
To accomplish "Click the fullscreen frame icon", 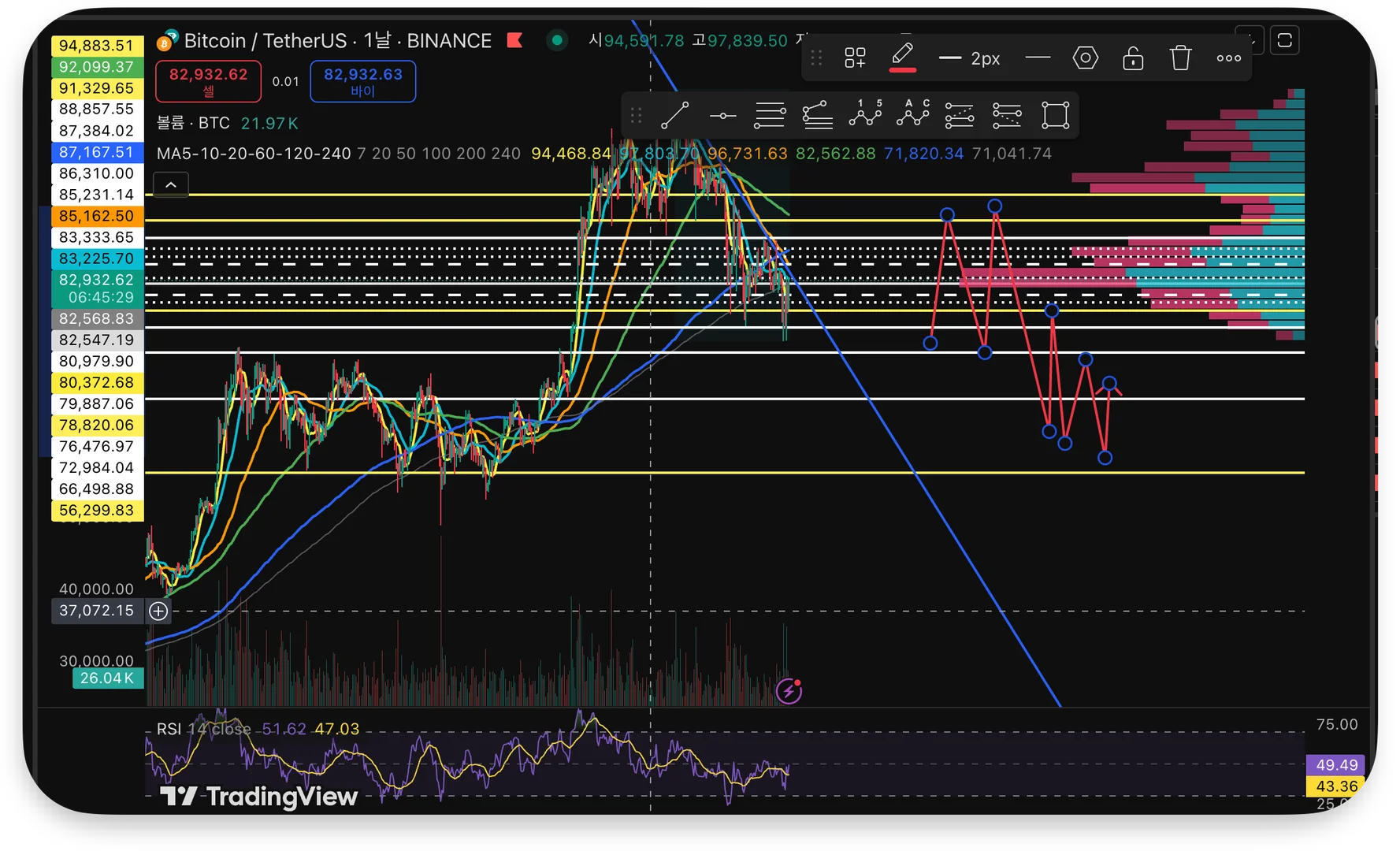I will pos(1285,40).
